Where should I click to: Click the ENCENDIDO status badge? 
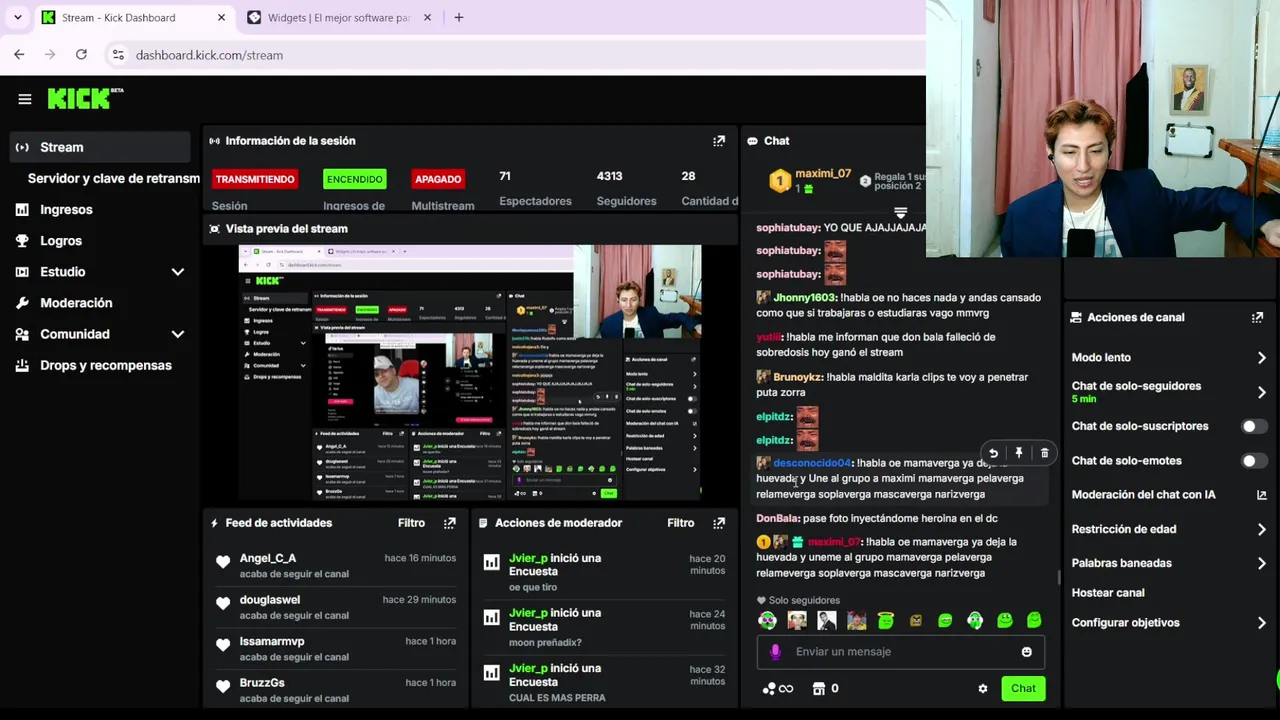354,179
